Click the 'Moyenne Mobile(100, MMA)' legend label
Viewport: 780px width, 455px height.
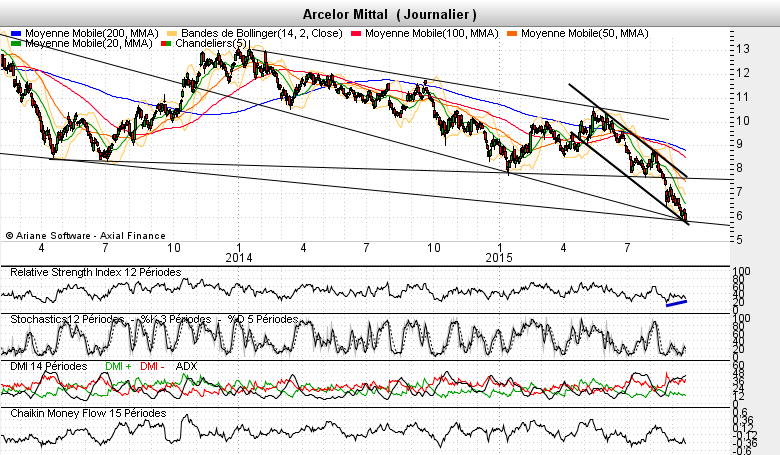click(x=432, y=33)
